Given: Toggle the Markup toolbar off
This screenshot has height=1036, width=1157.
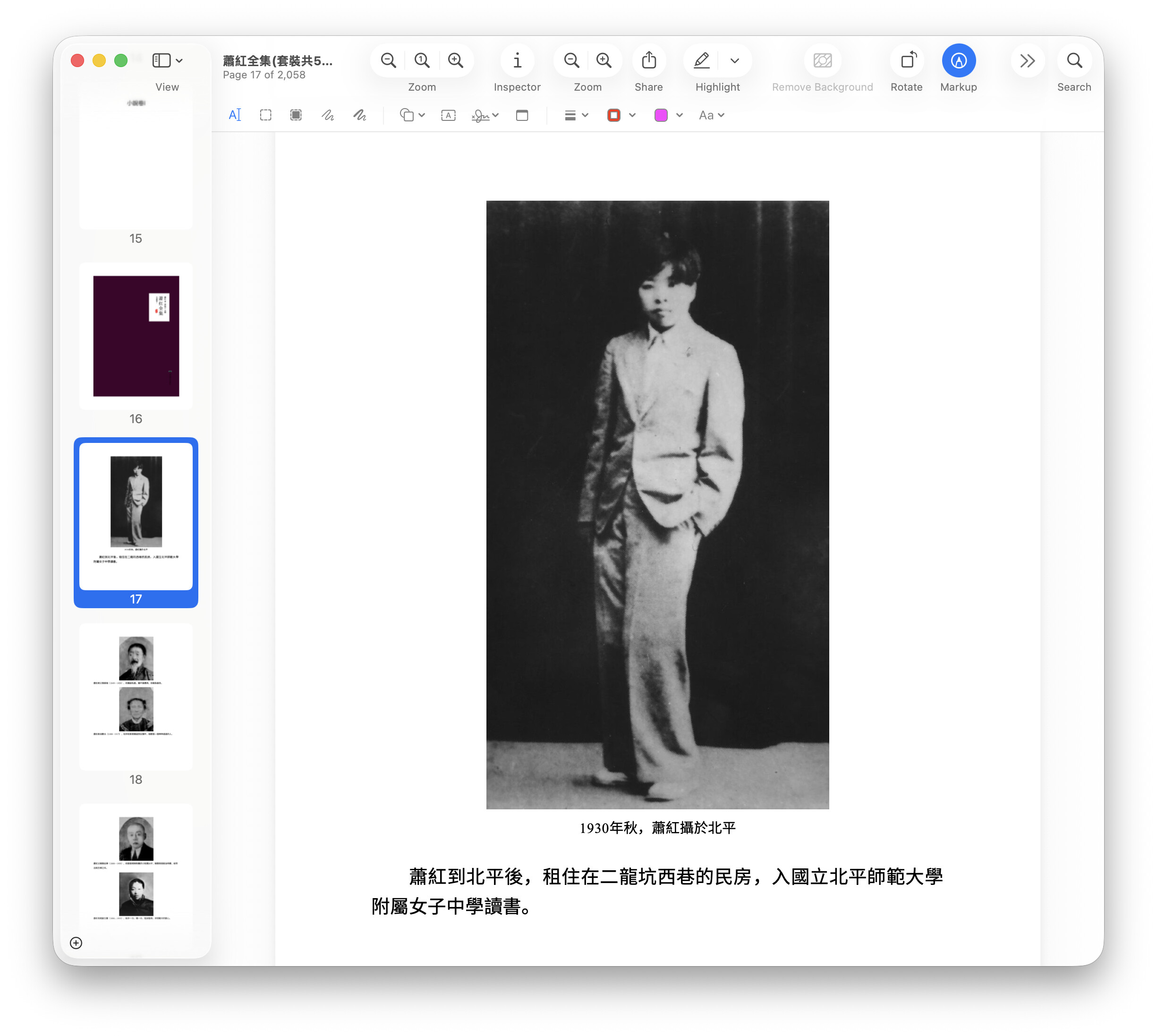Looking at the screenshot, I should tap(958, 60).
